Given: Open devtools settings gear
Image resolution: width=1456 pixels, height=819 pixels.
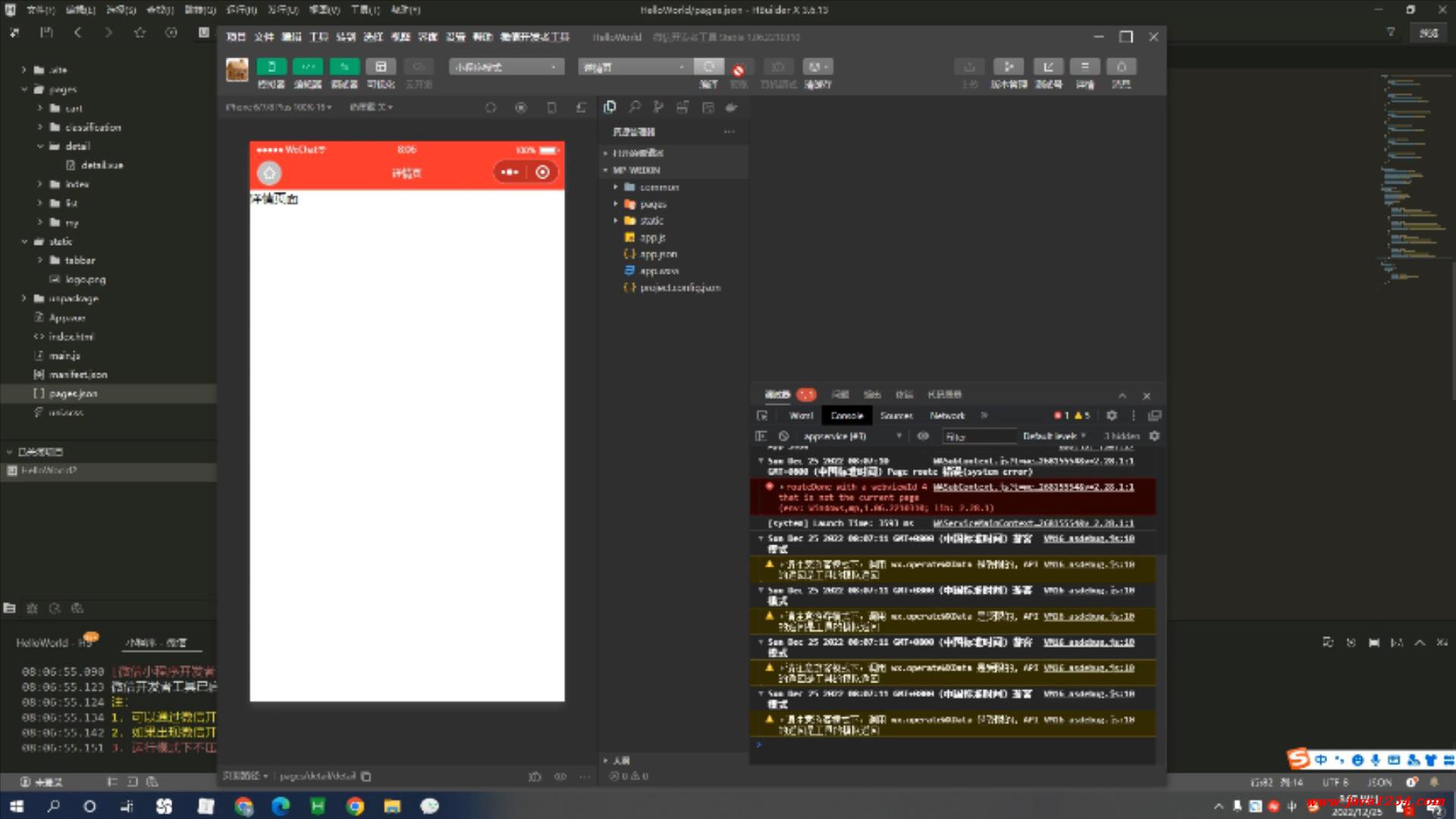Looking at the screenshot, I should tap(1112, 416).
